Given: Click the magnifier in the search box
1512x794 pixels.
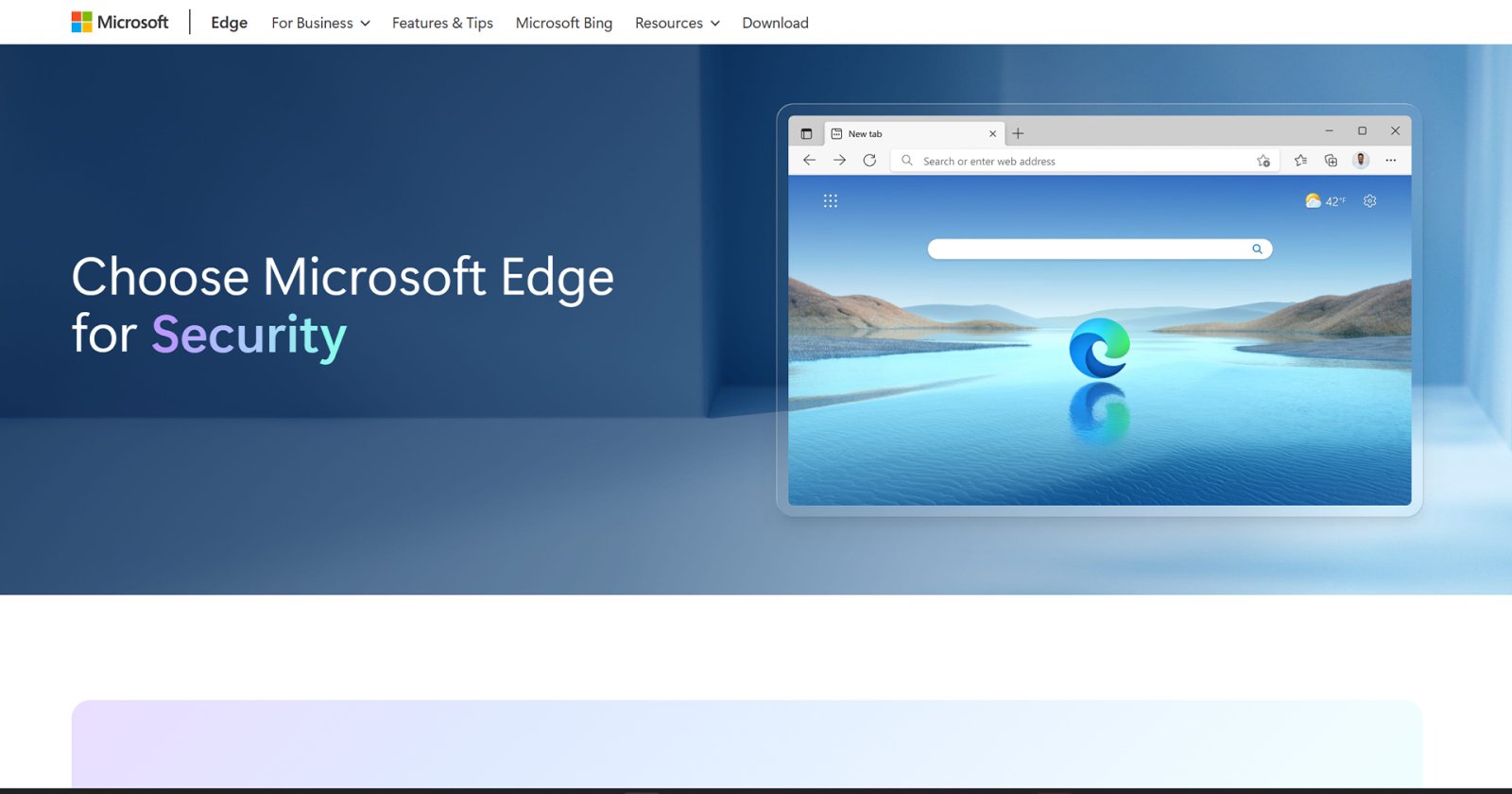Looking at the screenshot, I should point(1257,250).
